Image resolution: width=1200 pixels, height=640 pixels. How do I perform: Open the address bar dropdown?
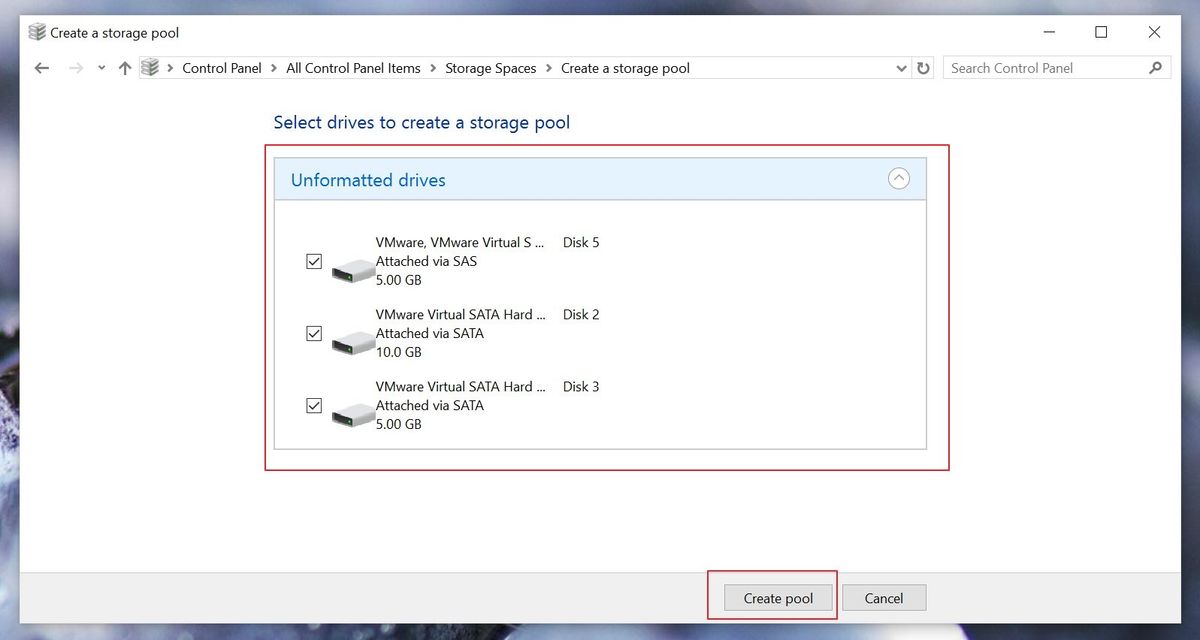[901, 67]
